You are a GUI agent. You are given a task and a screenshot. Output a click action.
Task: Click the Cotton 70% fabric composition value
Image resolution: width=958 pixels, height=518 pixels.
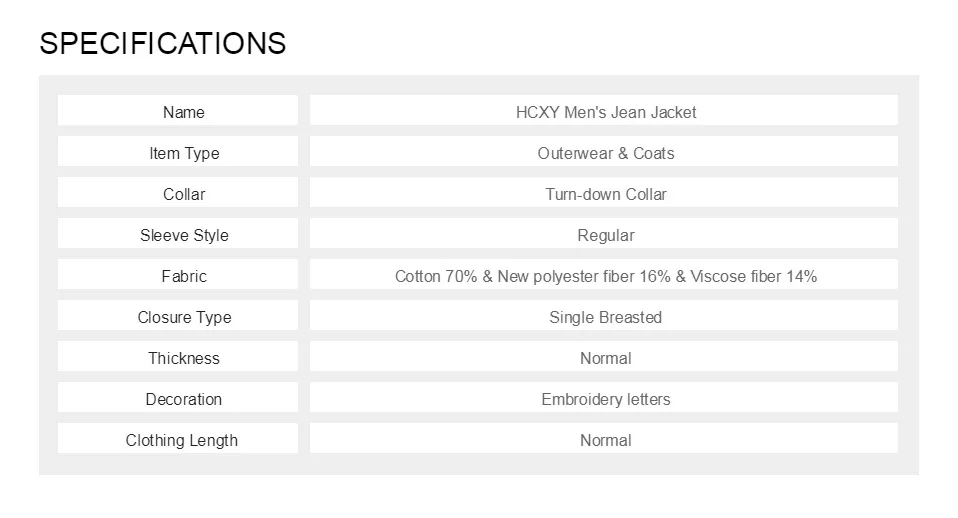[604, 274]
